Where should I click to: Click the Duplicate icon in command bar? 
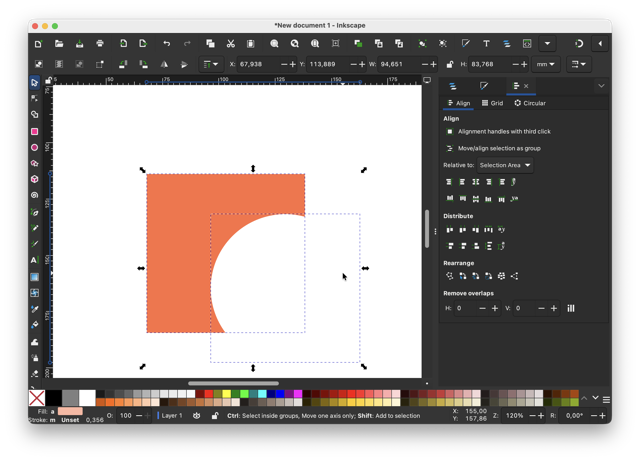coord(358,44)
